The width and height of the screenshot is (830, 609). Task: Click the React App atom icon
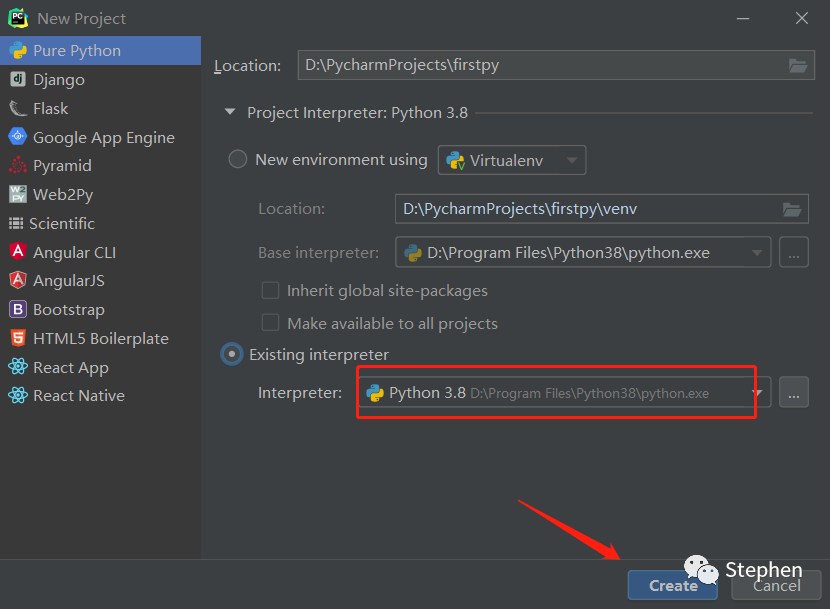tap(18, 366)
